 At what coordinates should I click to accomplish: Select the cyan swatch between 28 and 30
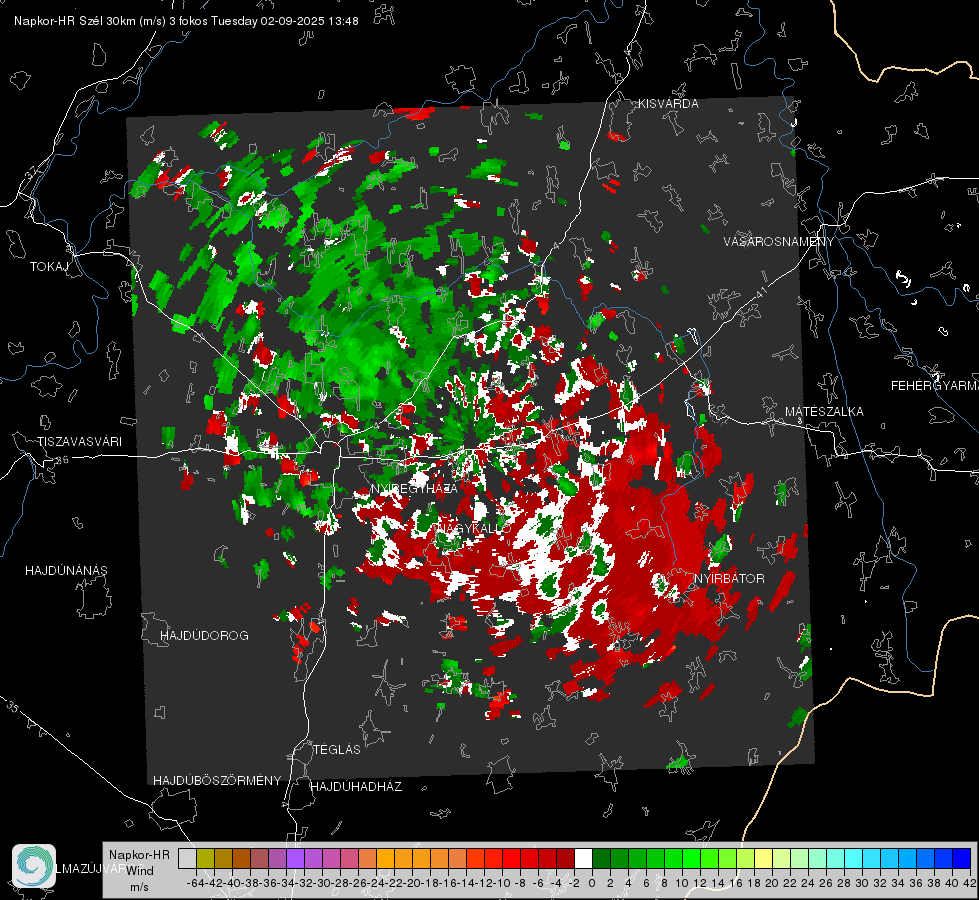(854, 858)
